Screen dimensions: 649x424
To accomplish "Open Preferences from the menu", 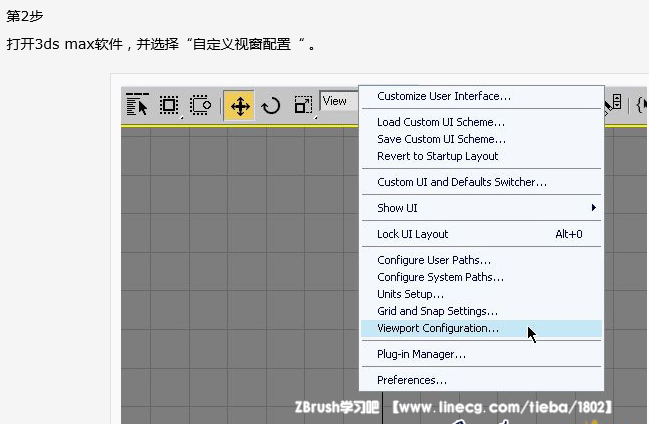I will pos(481,380).
